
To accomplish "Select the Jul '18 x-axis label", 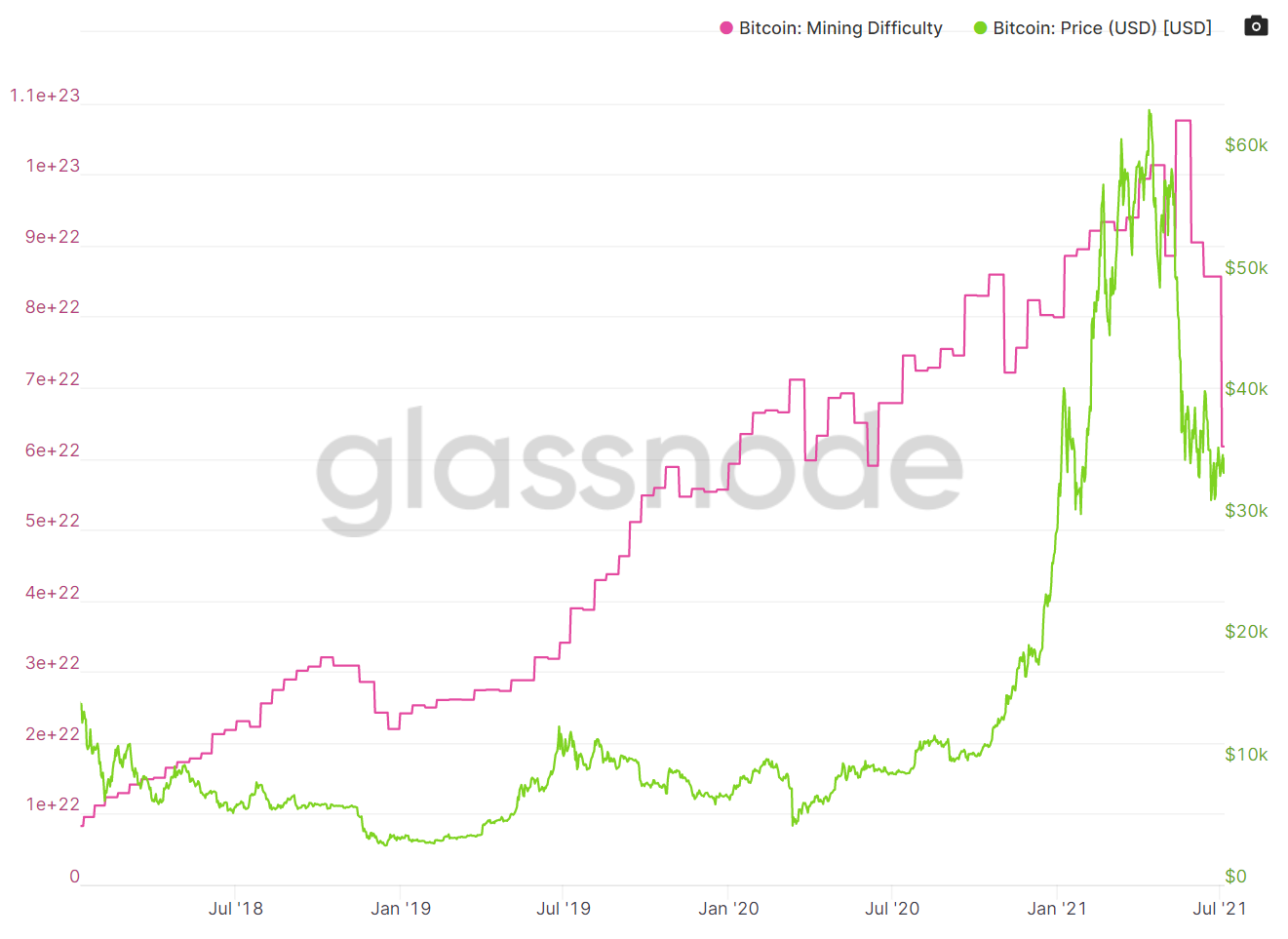I will pyautogui.click(x=236, y=909).
